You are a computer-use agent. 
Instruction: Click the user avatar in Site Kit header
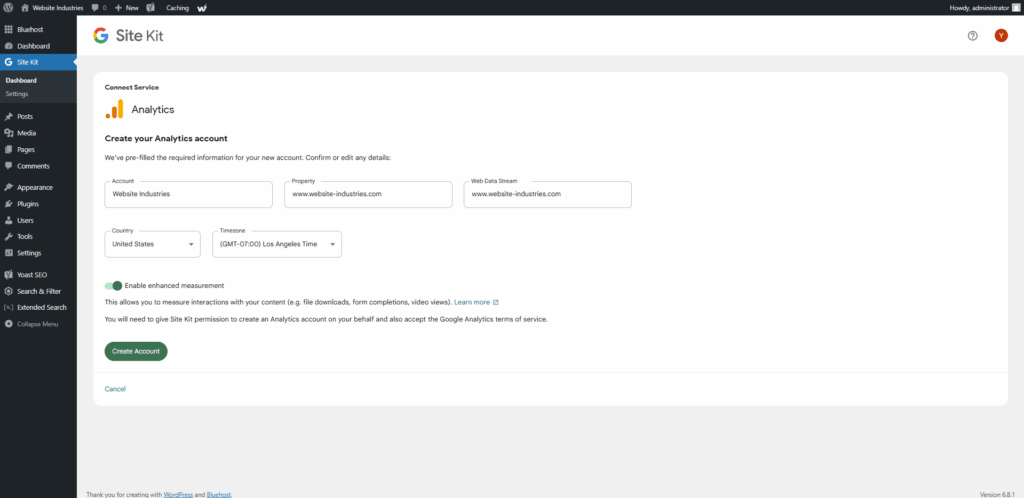point(1000,36)
